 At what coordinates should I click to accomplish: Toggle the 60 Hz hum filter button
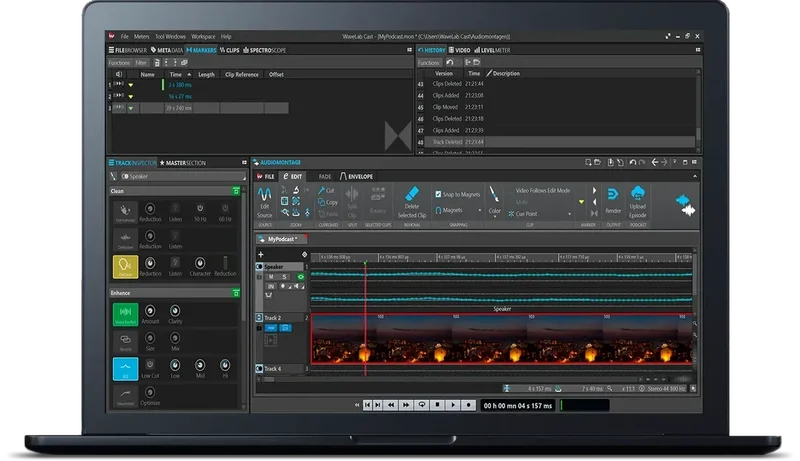point(225,209)
